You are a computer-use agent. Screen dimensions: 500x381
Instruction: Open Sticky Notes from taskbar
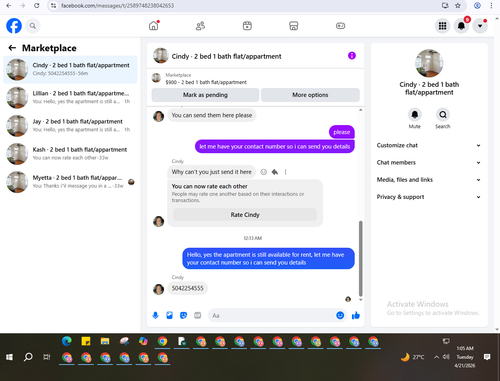(x=86, y=341)
